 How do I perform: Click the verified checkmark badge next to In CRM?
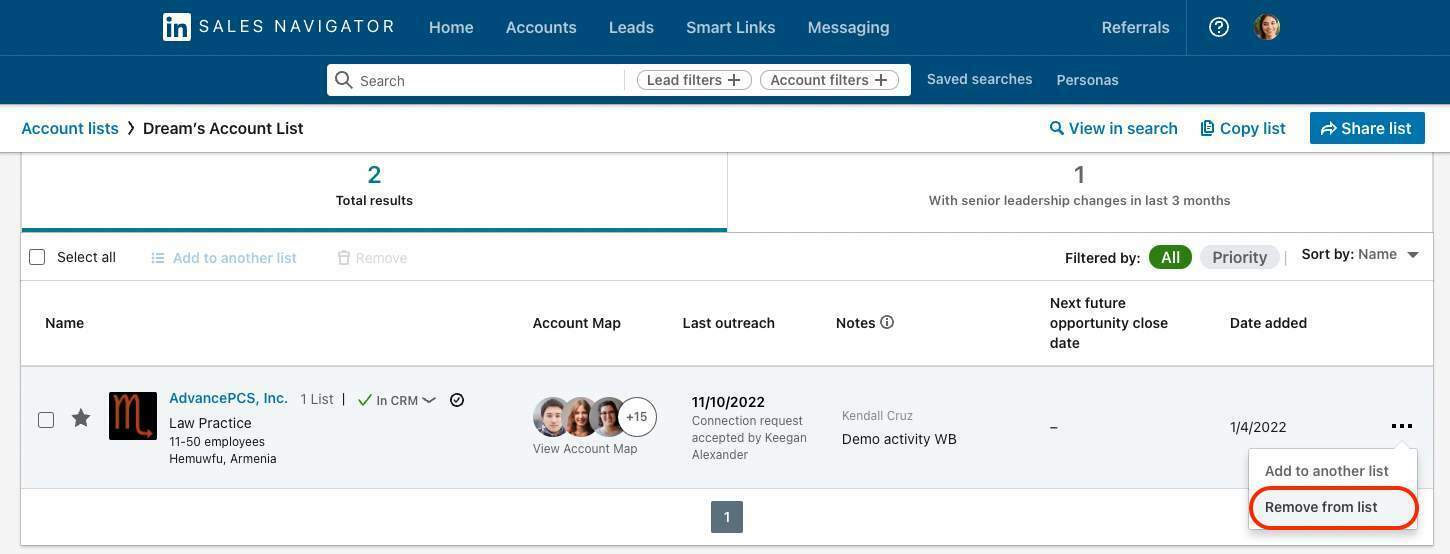pos(457,400)
